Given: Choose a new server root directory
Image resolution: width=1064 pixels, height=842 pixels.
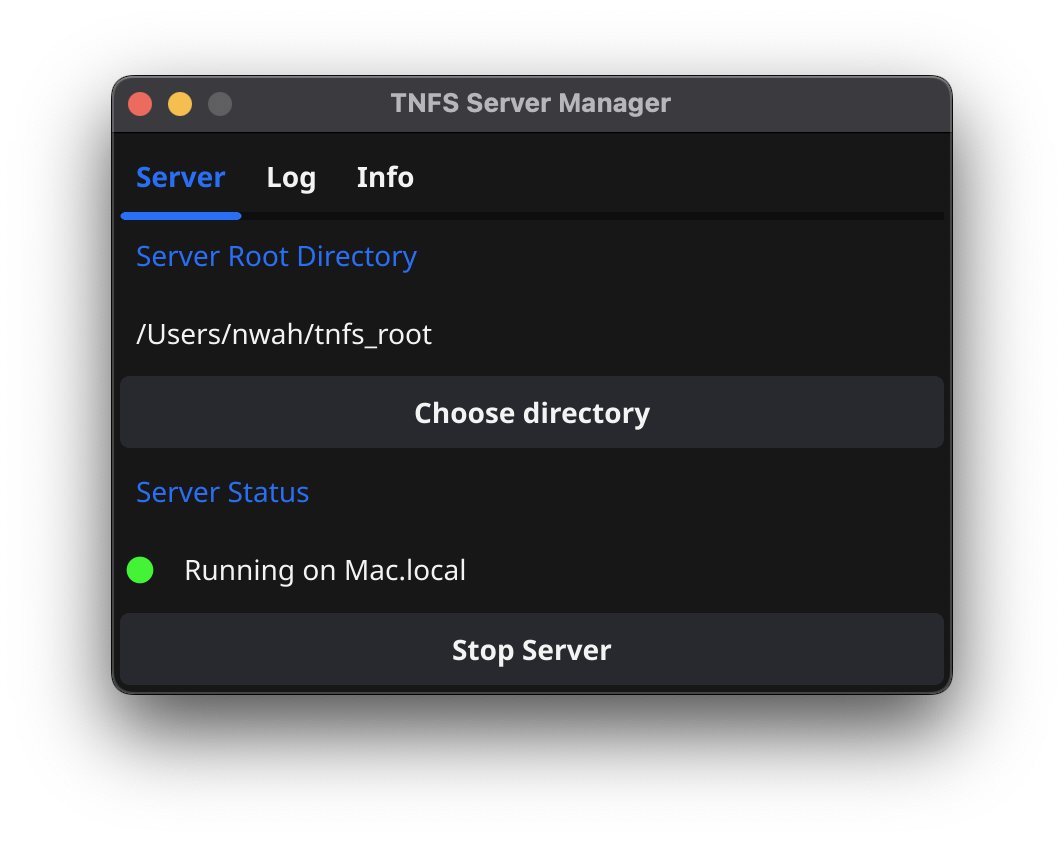Looking at the screenshot, I should tap(531, 412).
